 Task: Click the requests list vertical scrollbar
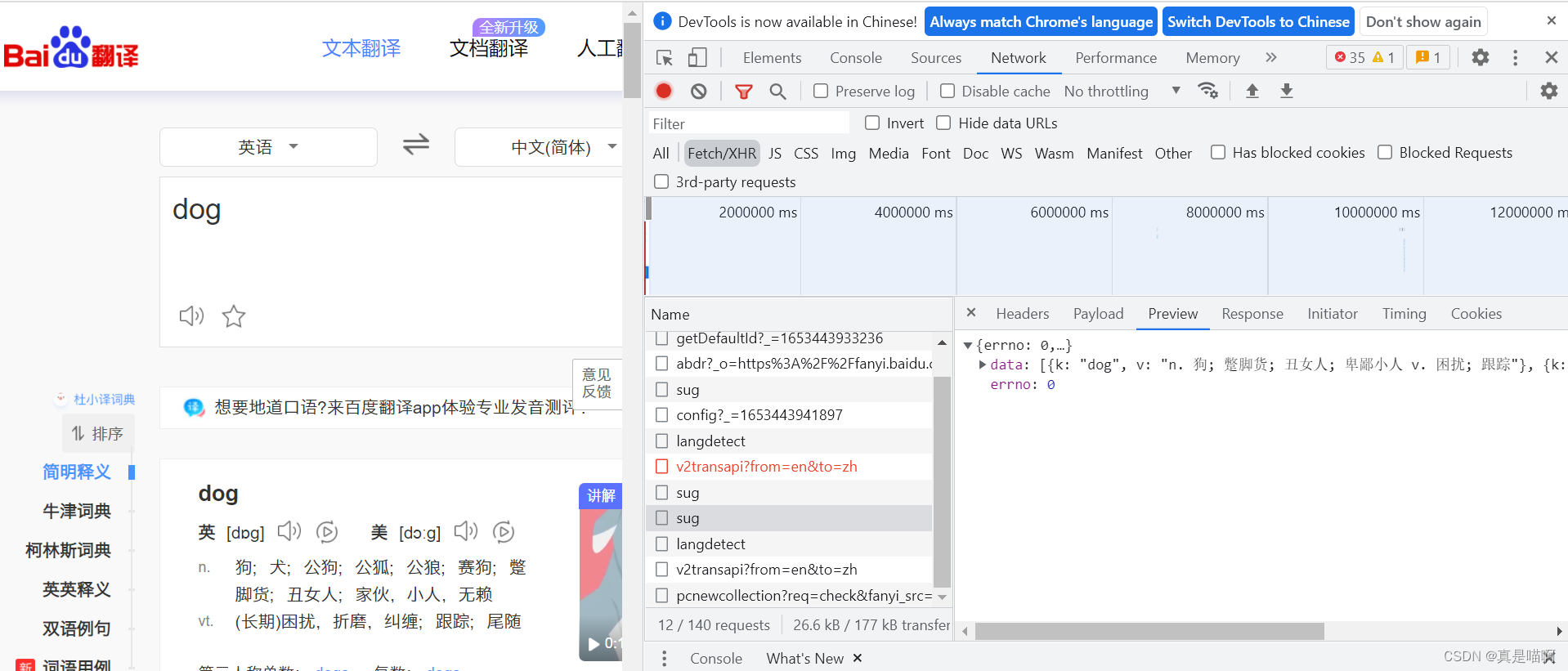tap(942, 481)
